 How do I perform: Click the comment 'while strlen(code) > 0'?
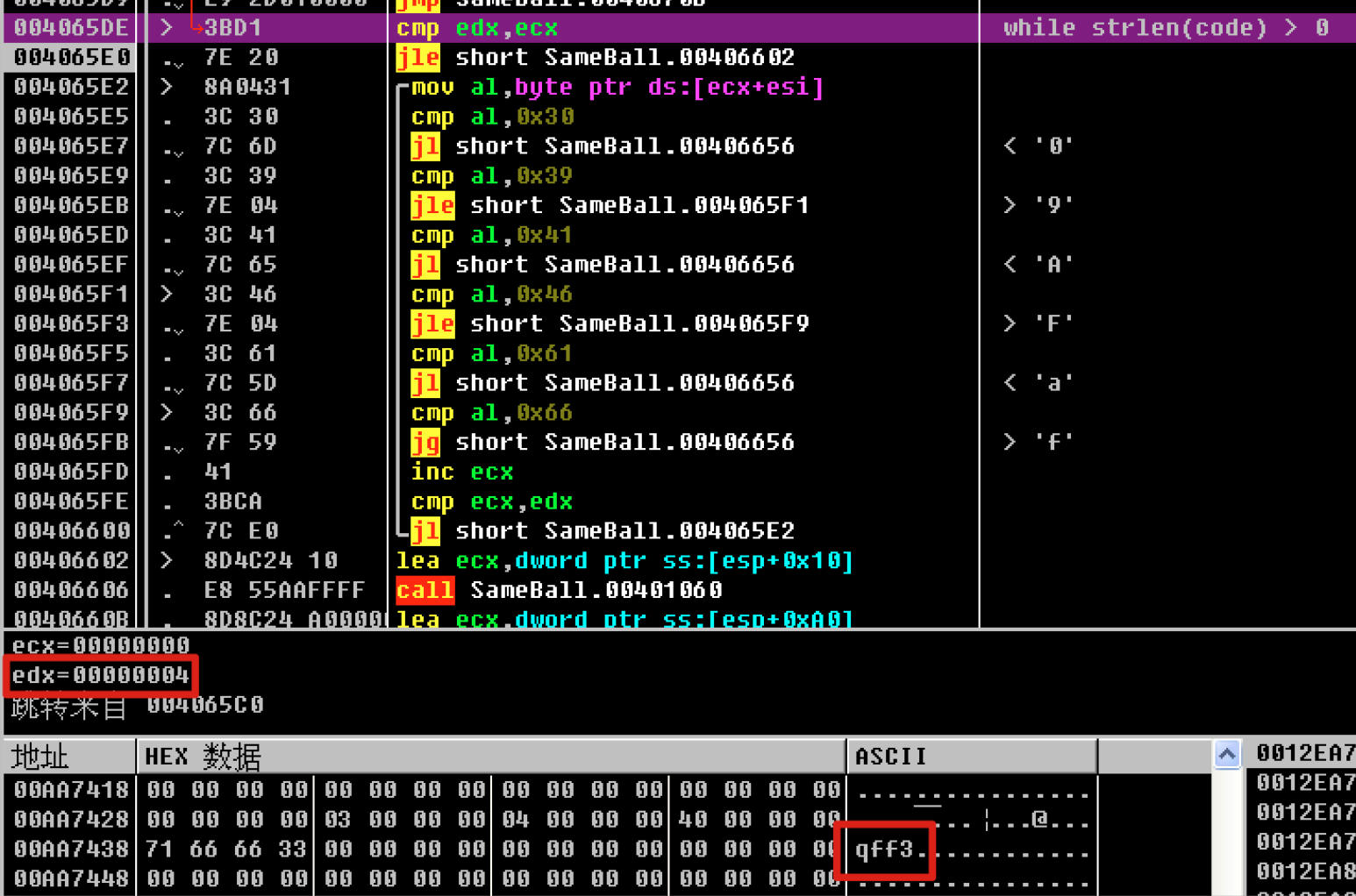click(1166, 28)
